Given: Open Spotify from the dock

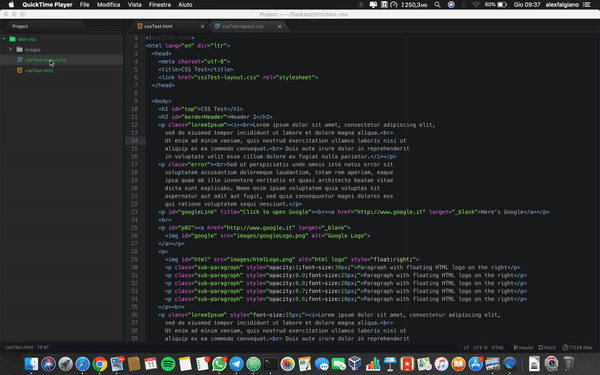Looking at the screenshot, I should [168, 364].
